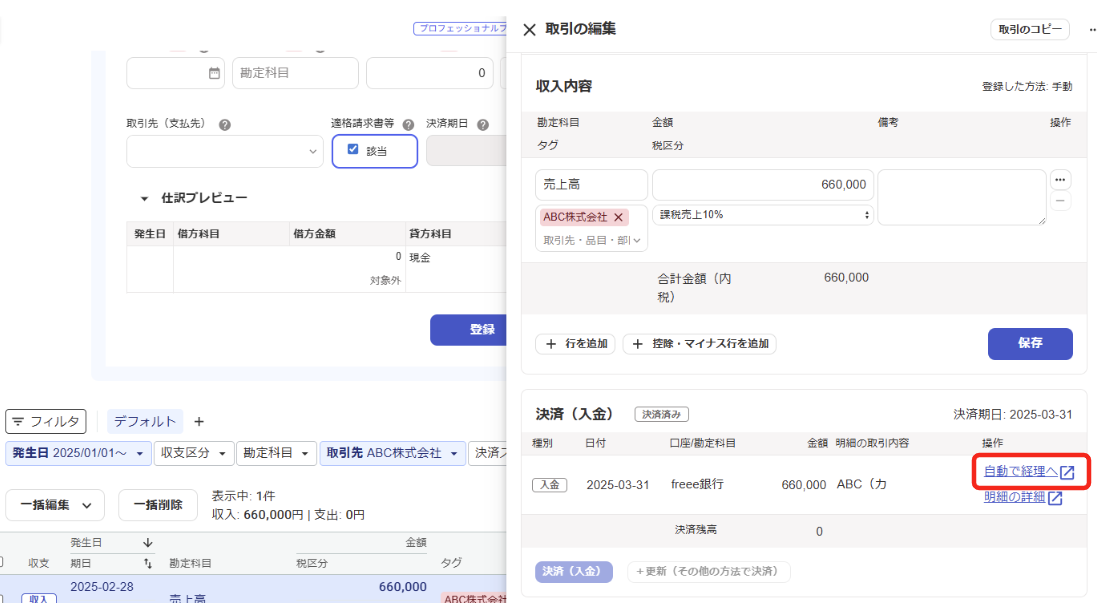This screenshot has height=603, width=1097.
Task: Toggle the 該当 checkbox
Action: click(353, 150)
